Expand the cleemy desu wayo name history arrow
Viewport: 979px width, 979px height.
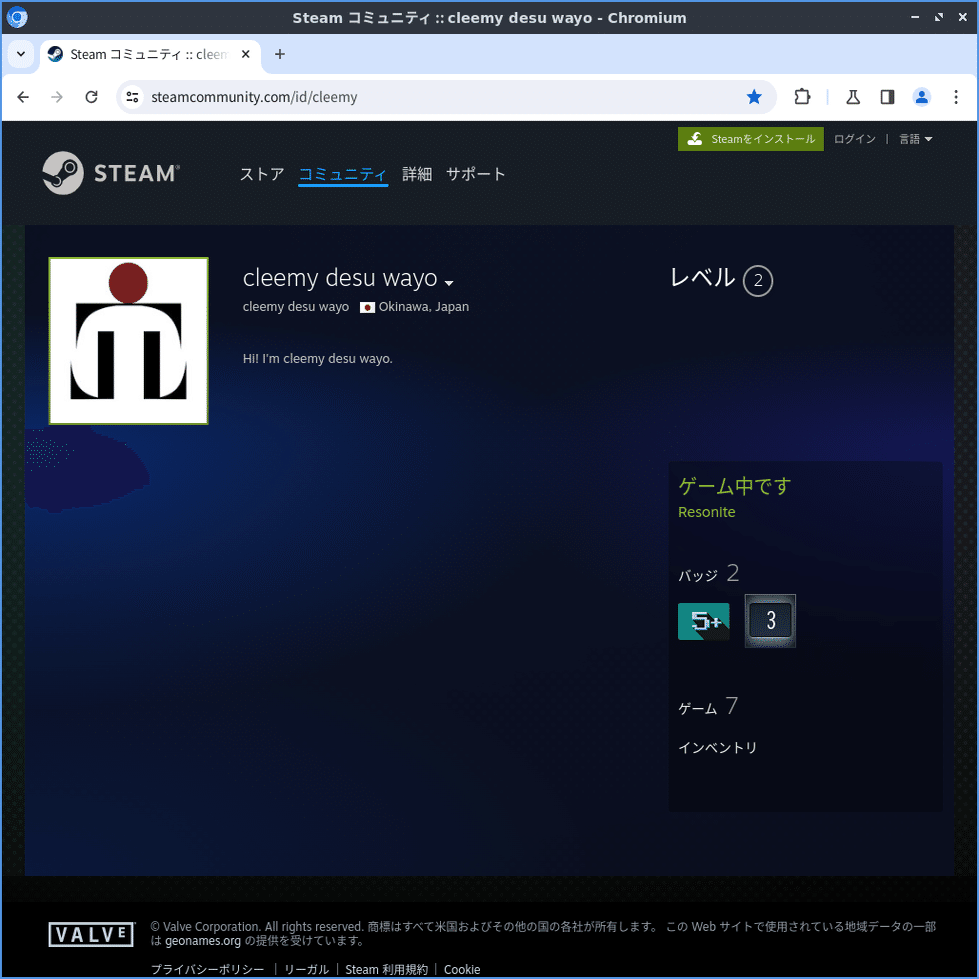coord(449,283)
